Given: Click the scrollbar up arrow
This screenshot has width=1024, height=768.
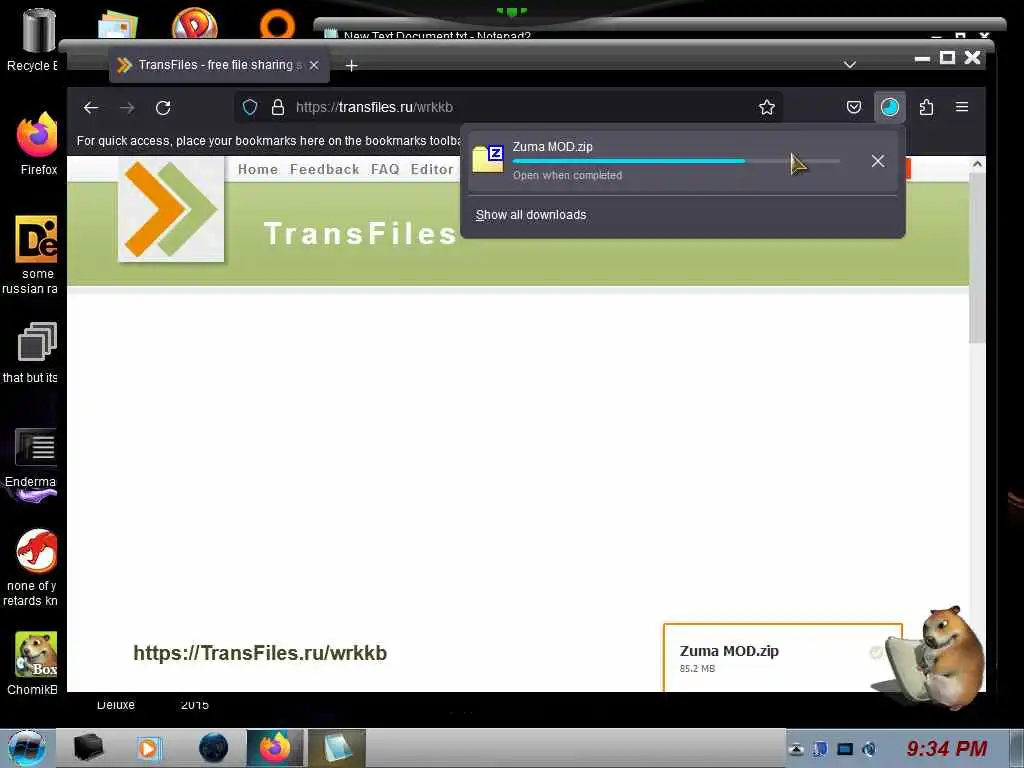Looking at the screenshot, I should [977, 165].
